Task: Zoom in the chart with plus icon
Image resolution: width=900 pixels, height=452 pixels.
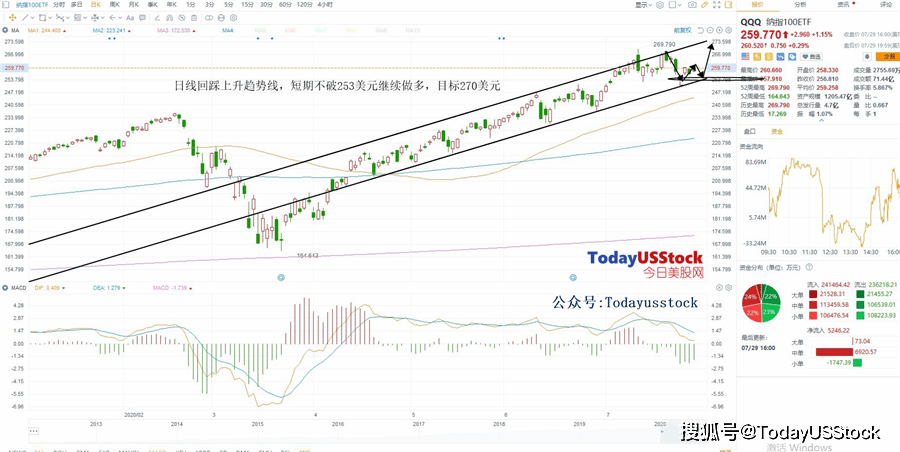Action: [x=719, y=30]
